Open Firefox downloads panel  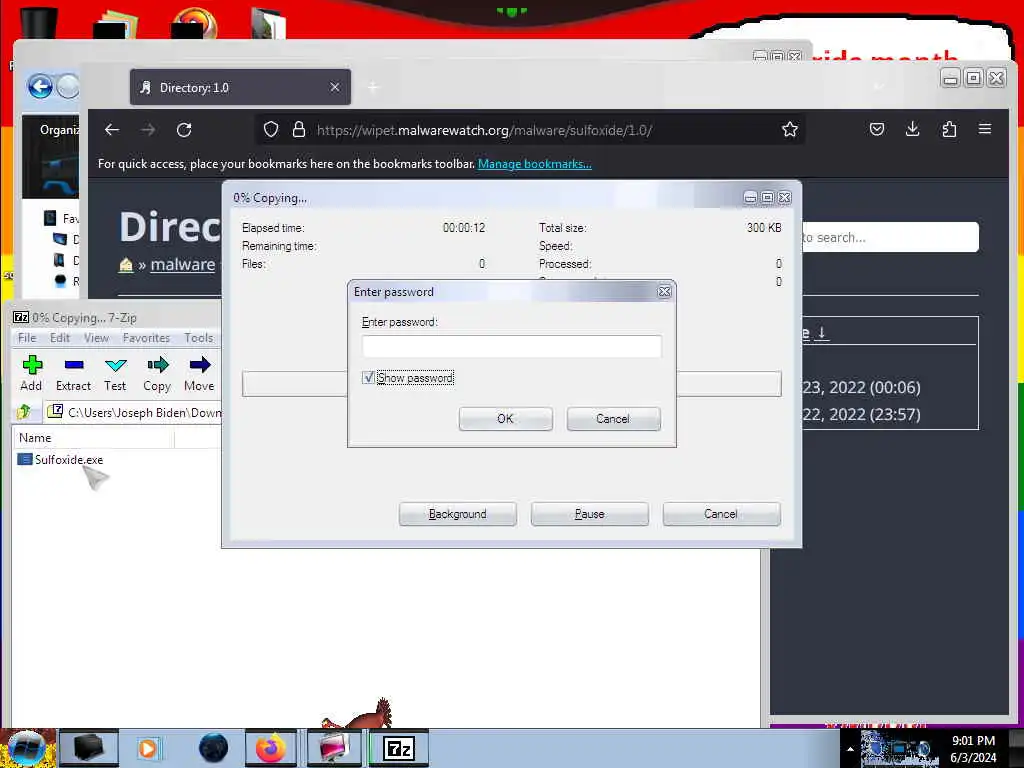pos(913,129)
